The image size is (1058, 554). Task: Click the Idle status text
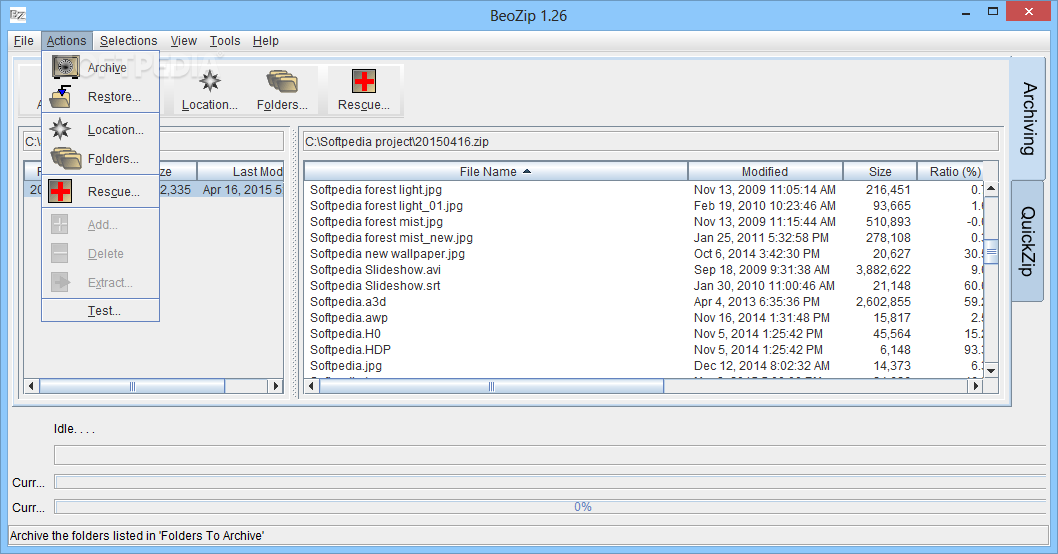(x=74, y=428)
